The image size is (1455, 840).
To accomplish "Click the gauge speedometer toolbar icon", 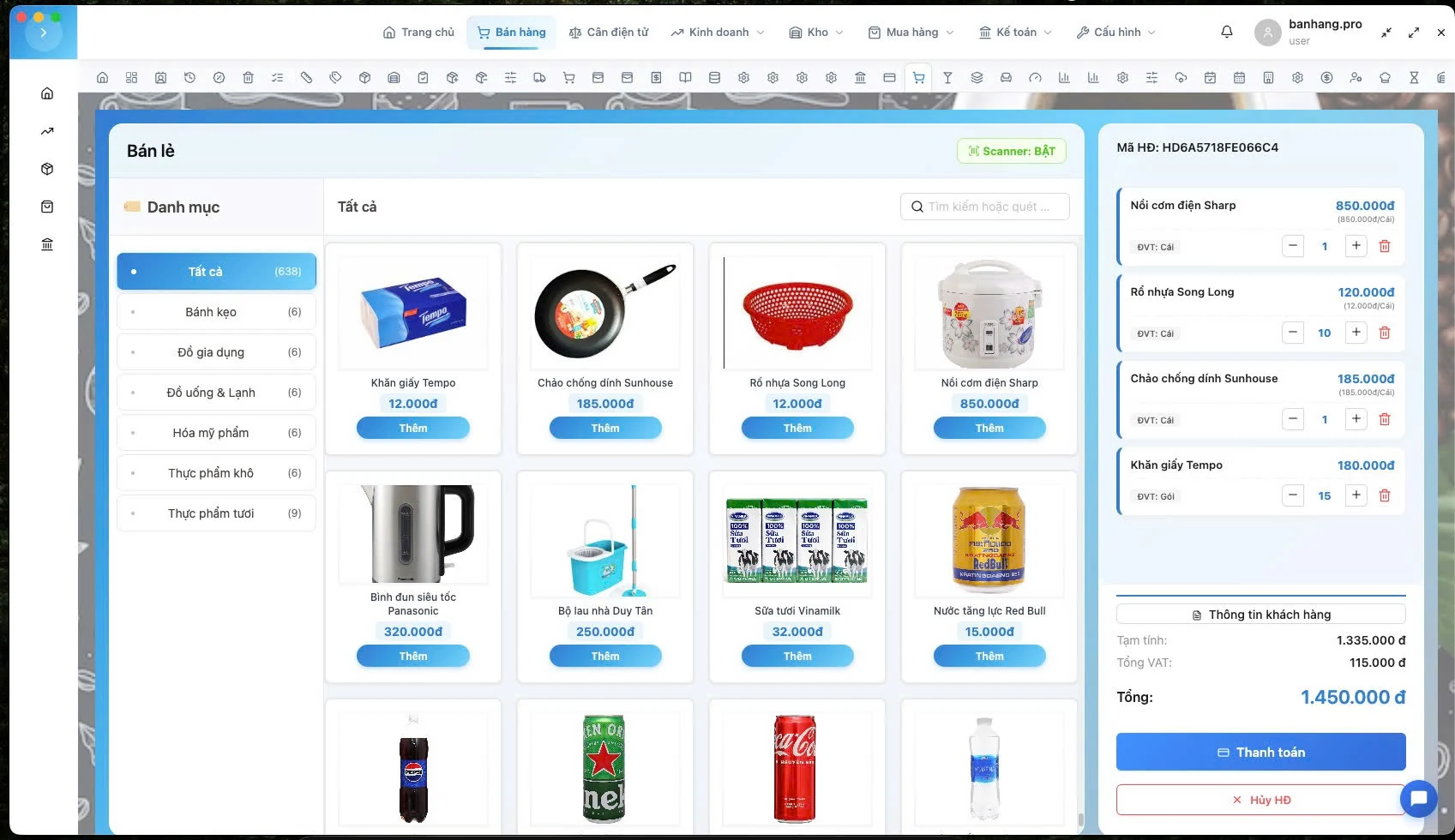I will [1035, 77].
